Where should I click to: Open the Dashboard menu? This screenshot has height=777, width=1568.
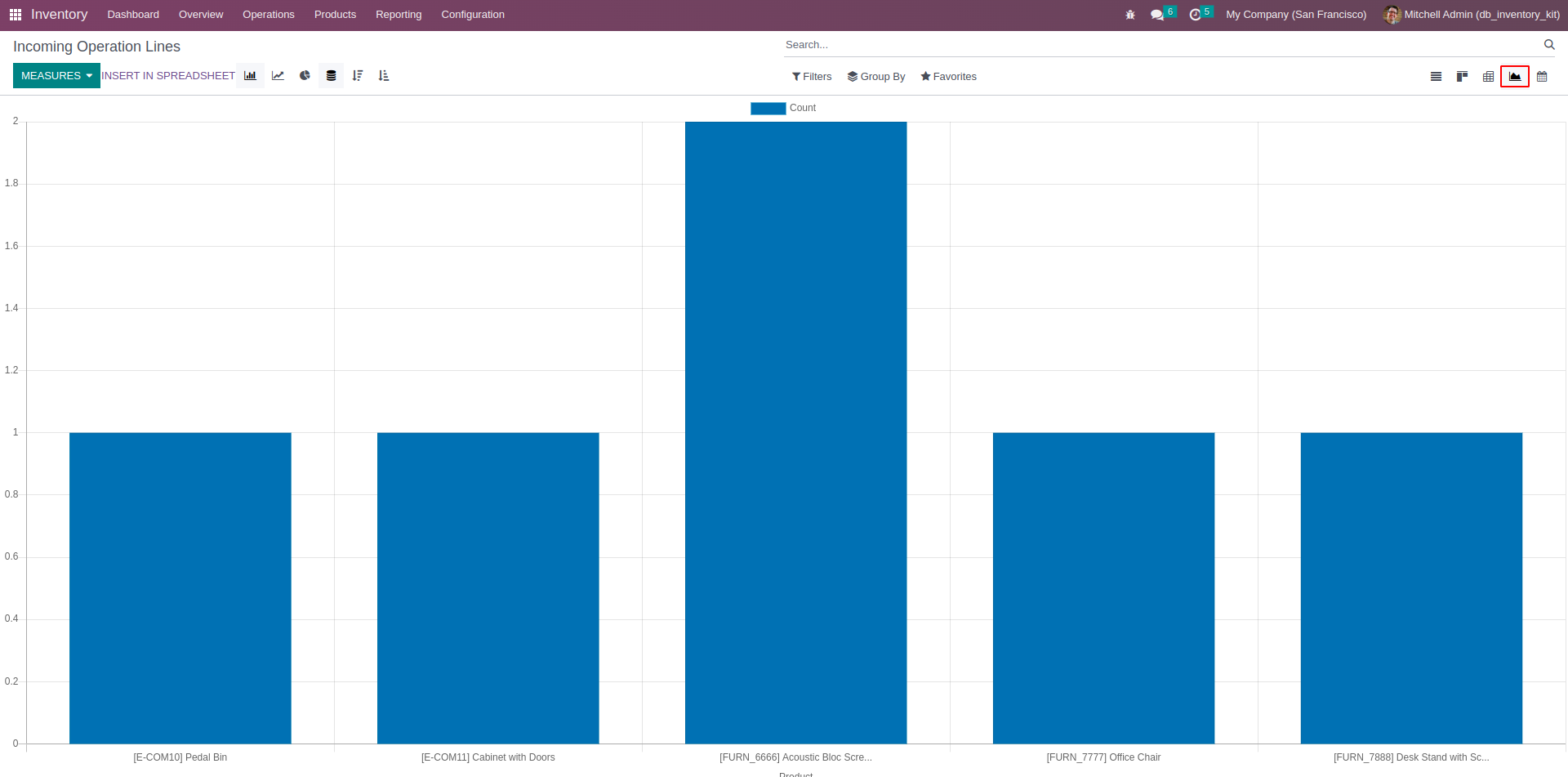pos(133,15)
